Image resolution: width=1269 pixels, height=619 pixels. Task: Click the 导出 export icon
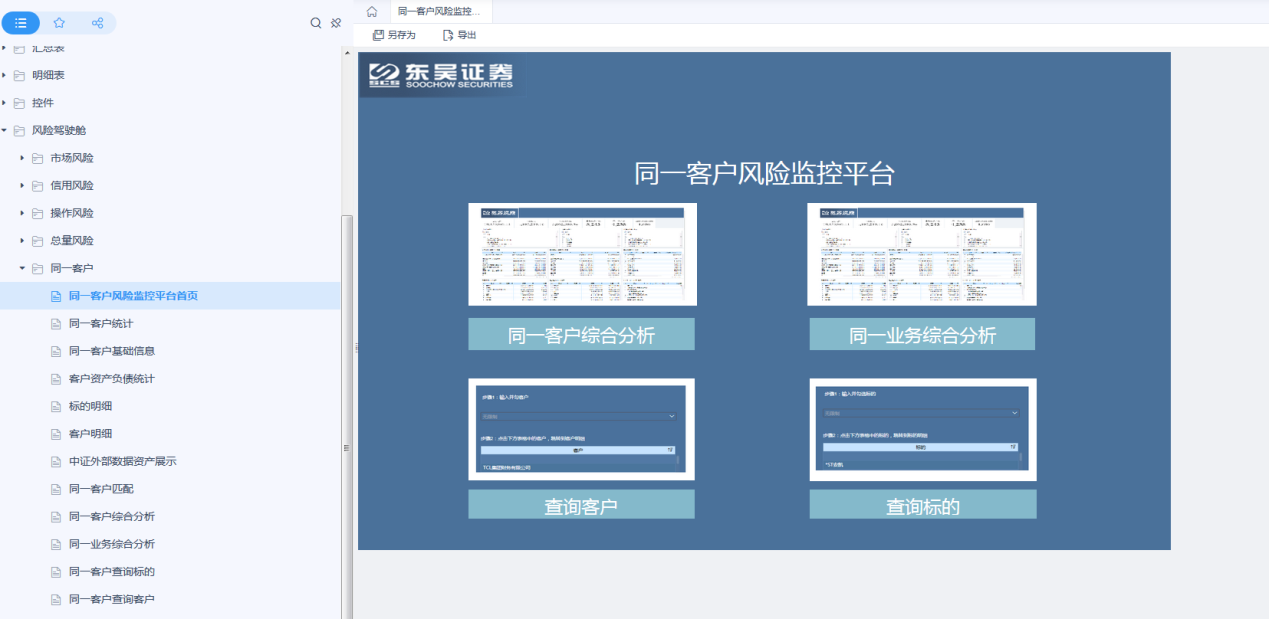[x=448, y=35]
